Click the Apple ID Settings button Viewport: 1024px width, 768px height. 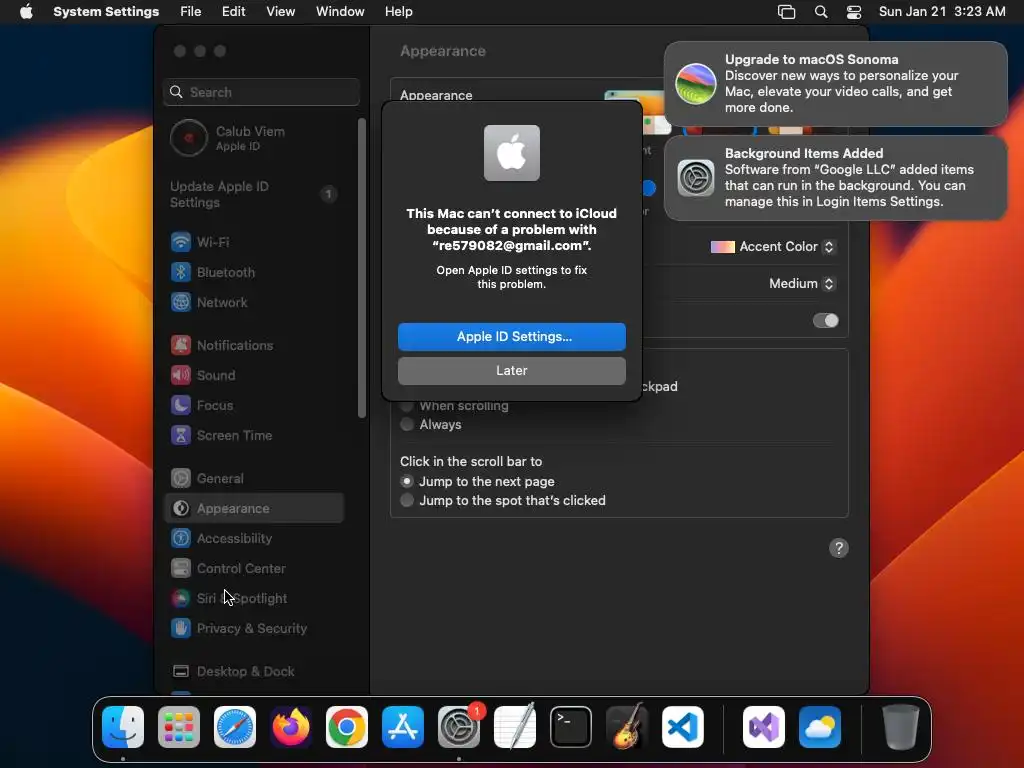(x=512, y=337)
